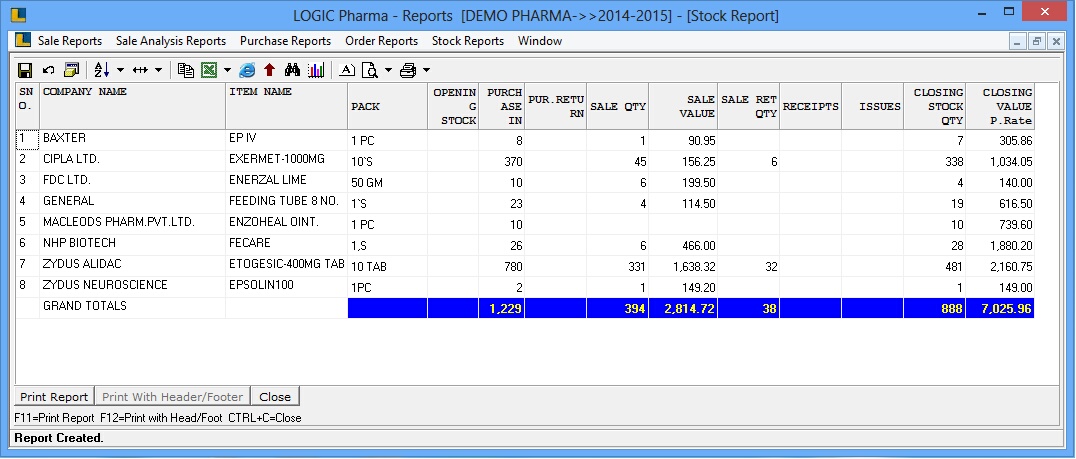Screen dimensions: 1076x459
Task: Select the ZYDUS NEUROSCIENCE company cell
Action: (x=132, y=286)
